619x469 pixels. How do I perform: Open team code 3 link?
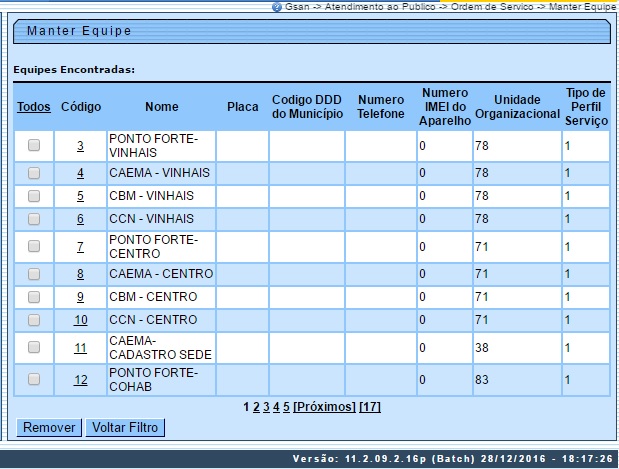click(80, 146)
